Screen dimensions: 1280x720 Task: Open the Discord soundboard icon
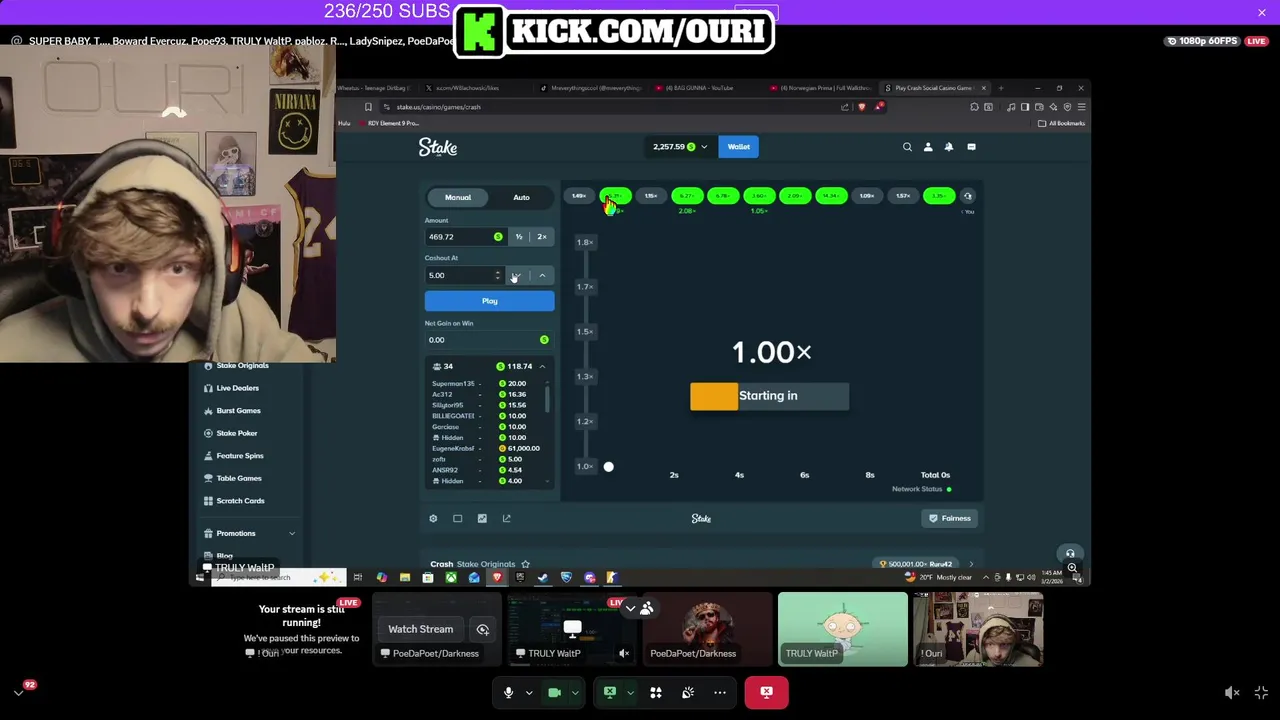tap(688, 692)
